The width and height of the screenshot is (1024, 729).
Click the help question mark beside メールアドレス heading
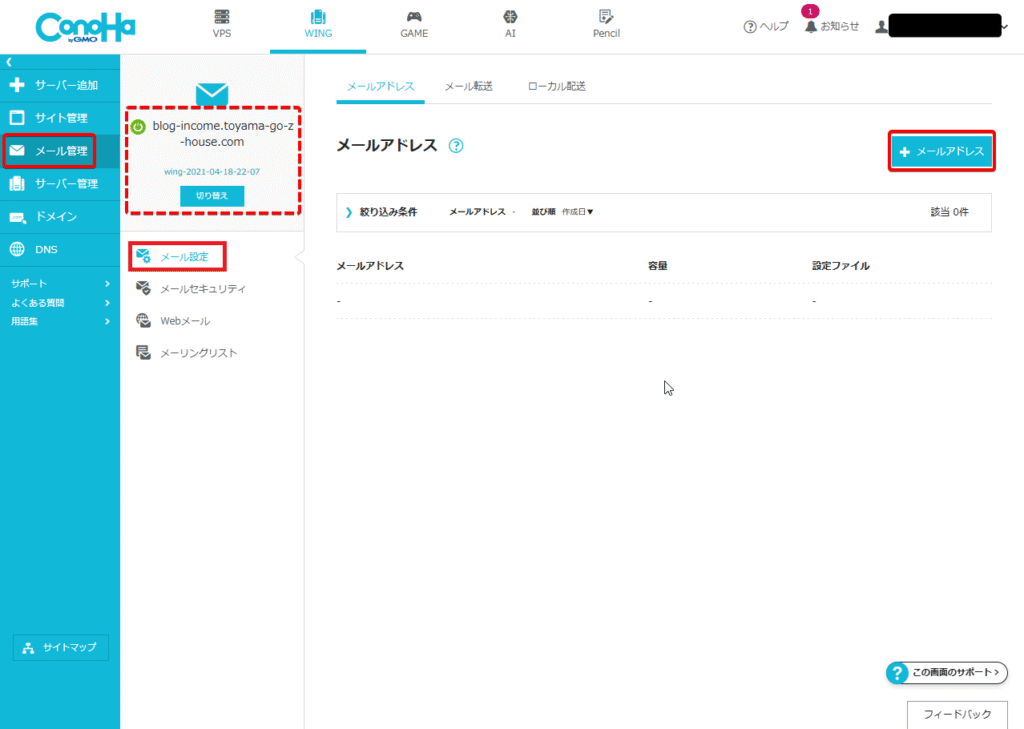point(456,146)
